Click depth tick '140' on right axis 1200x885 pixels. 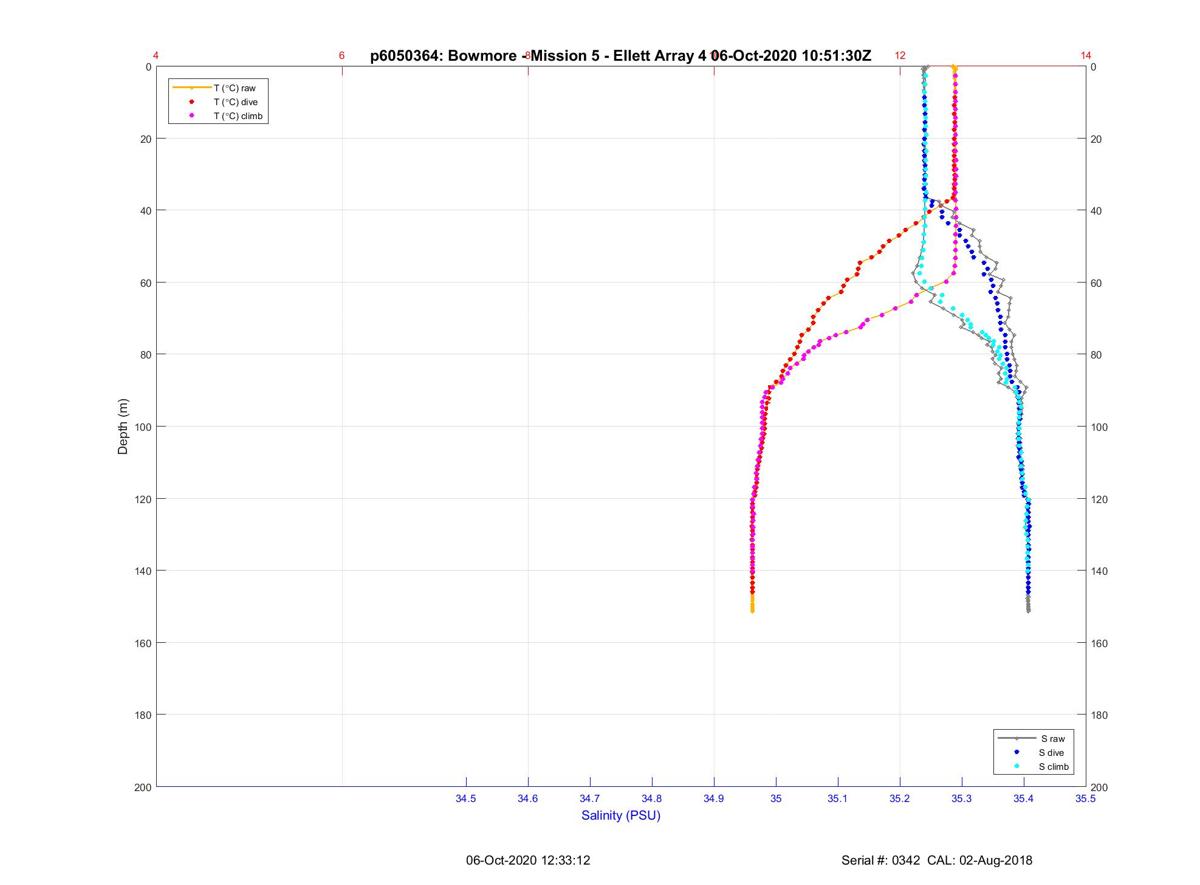[1101, 571]
